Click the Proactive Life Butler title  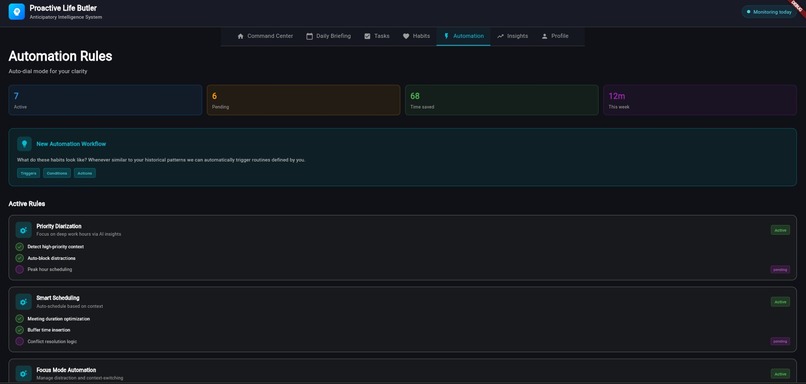pos(63,8)
